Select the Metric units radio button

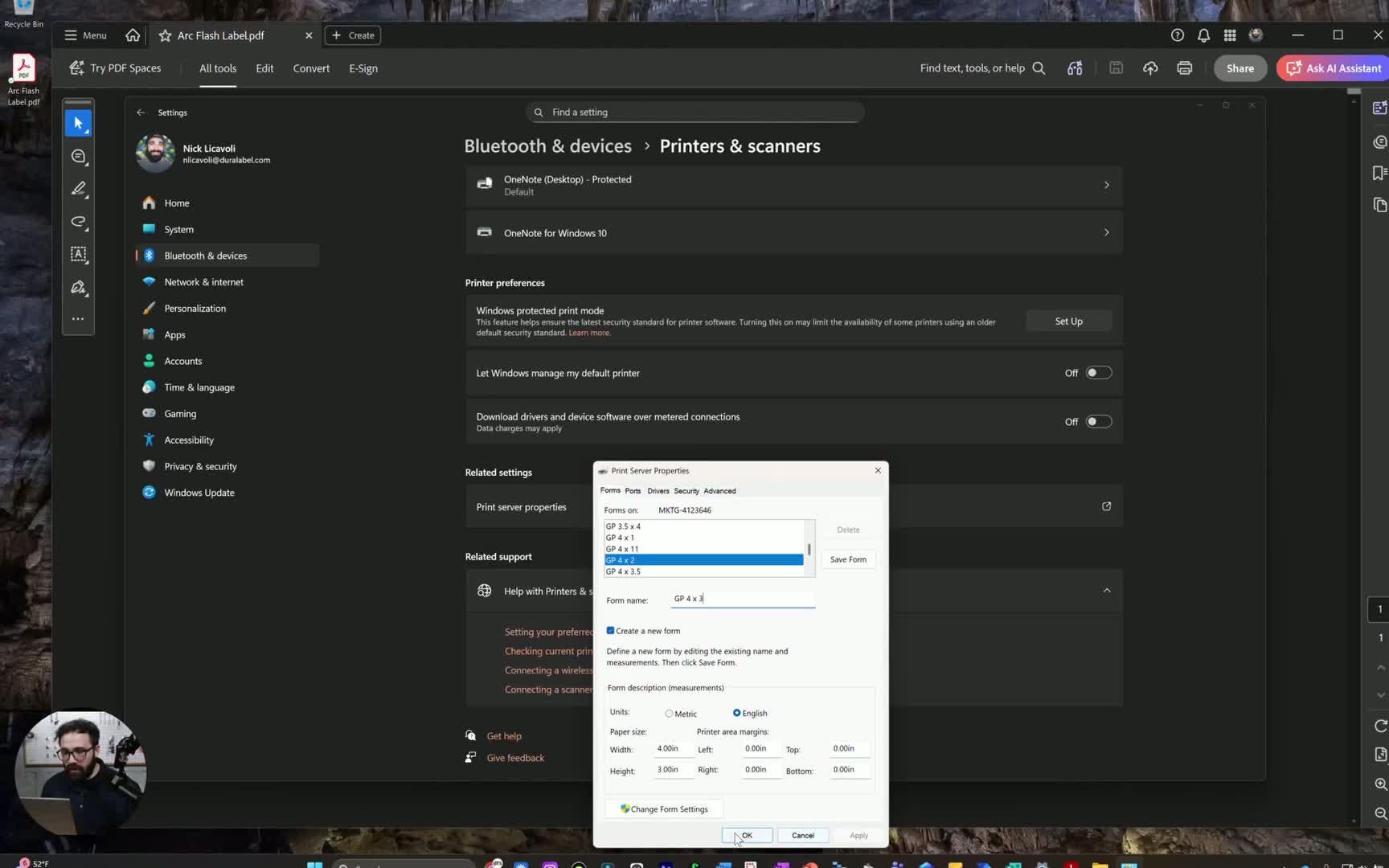(669, 714)
